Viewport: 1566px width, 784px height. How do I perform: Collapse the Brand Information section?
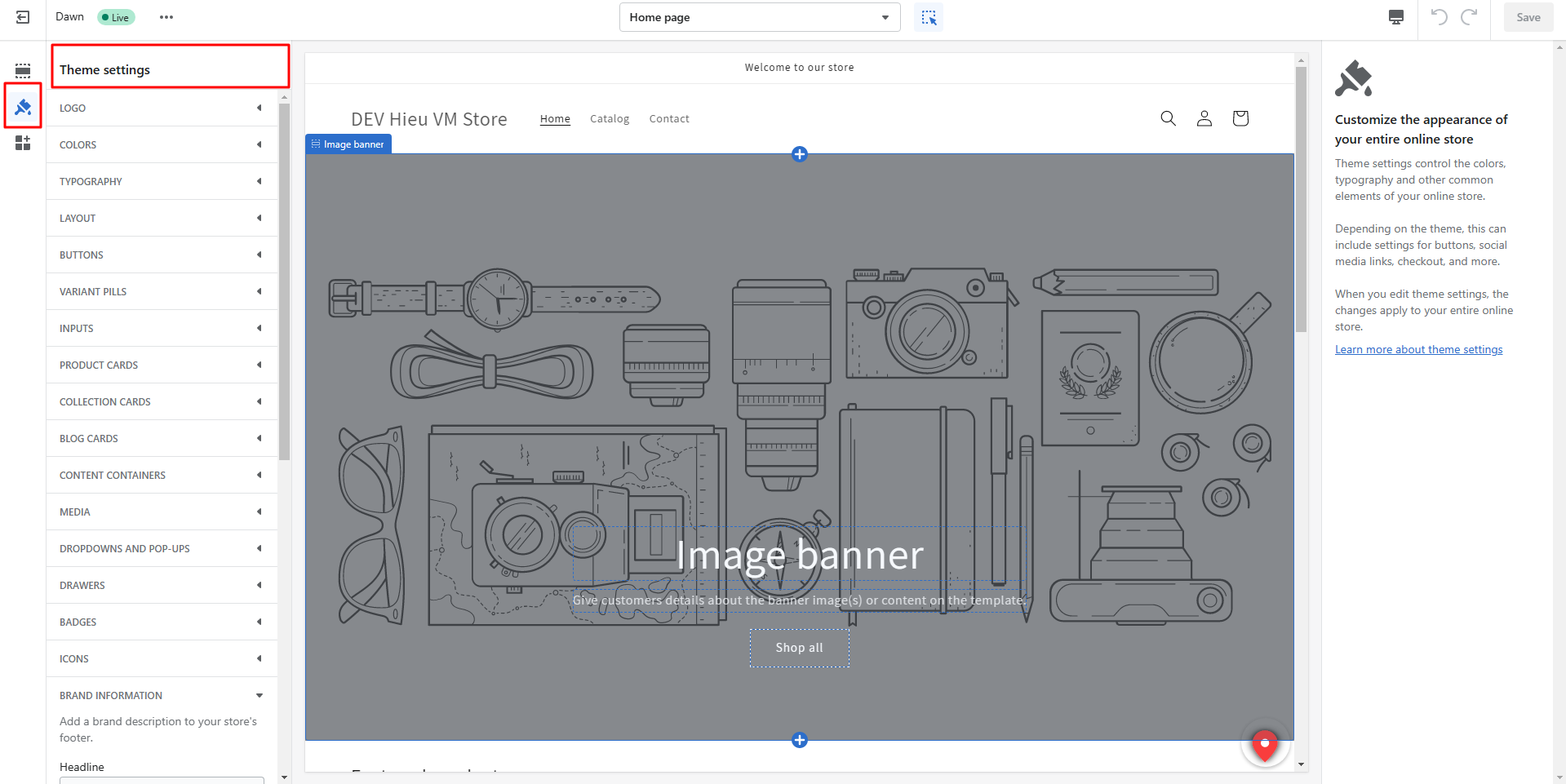162,695
